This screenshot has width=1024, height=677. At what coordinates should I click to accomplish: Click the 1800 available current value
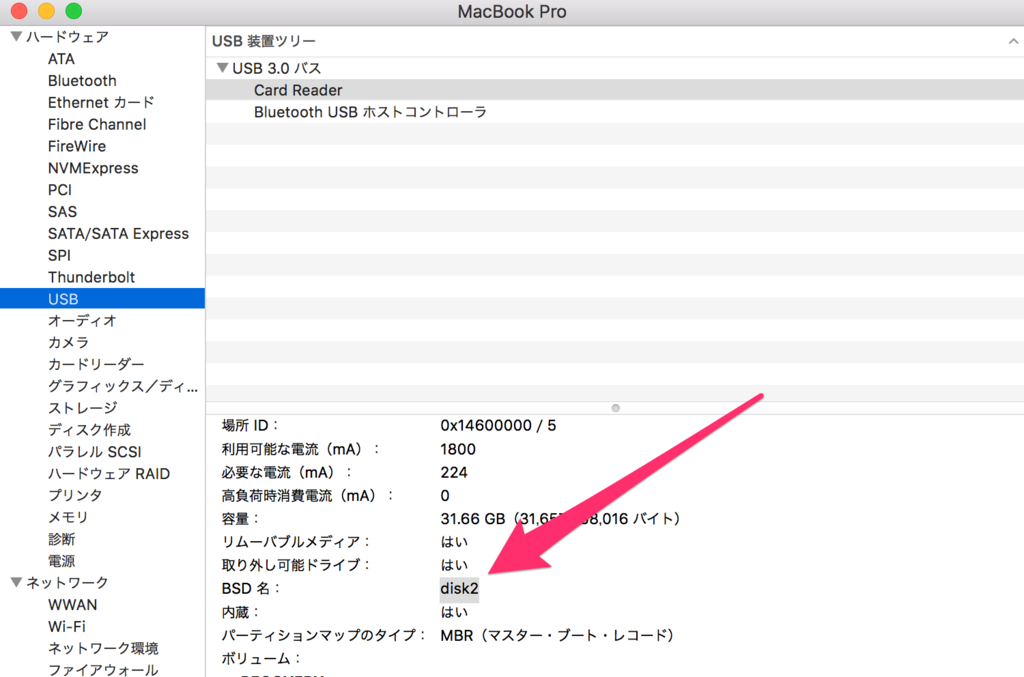click(458, 449)
